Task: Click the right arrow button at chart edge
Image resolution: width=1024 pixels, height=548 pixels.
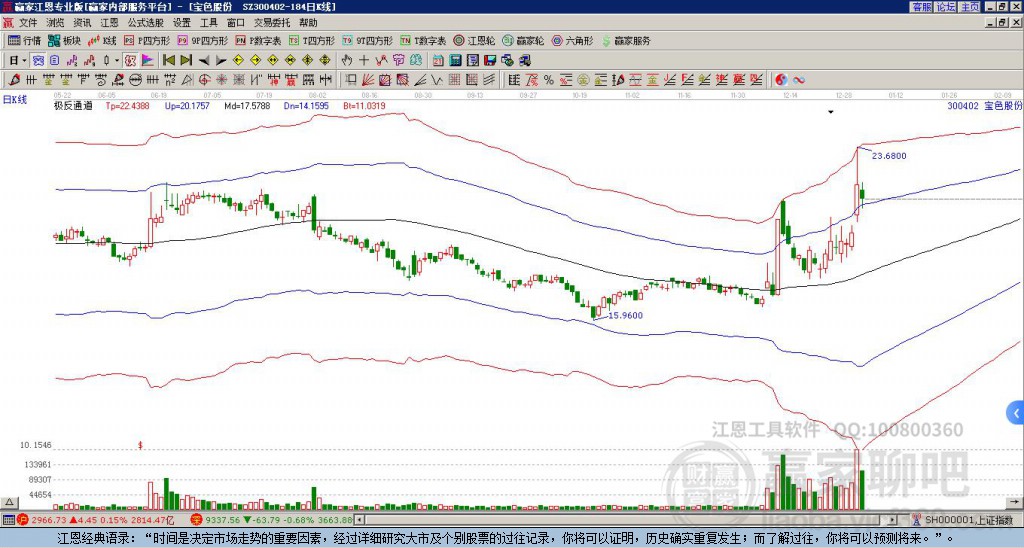Action: coord(1016,502)
